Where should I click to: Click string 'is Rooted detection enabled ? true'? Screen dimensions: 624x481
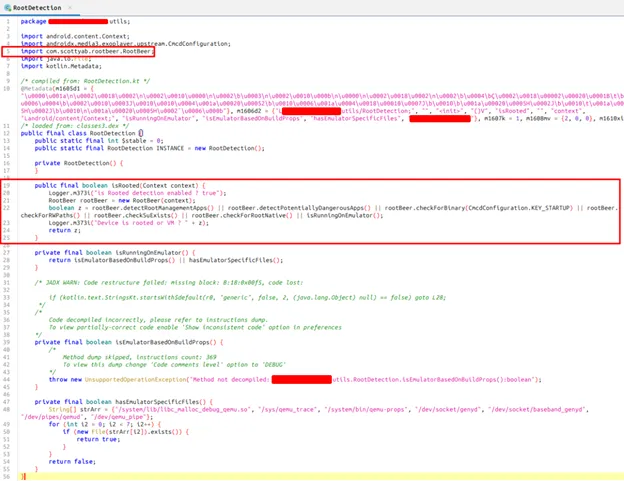[156, 193]
